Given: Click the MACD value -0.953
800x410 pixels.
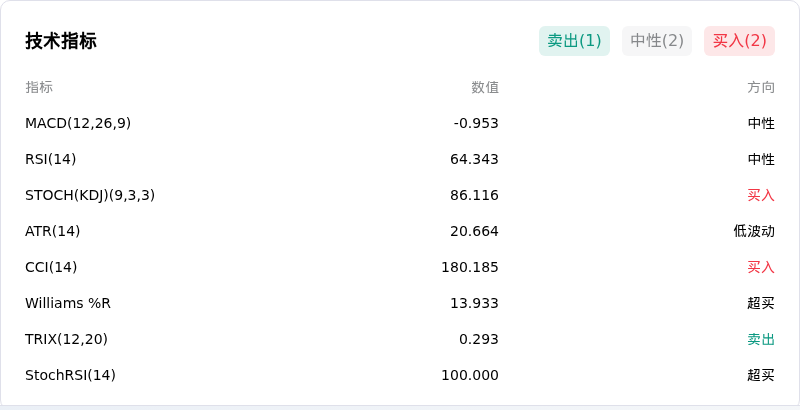Looking at the screenshot, I should point(476,123).
